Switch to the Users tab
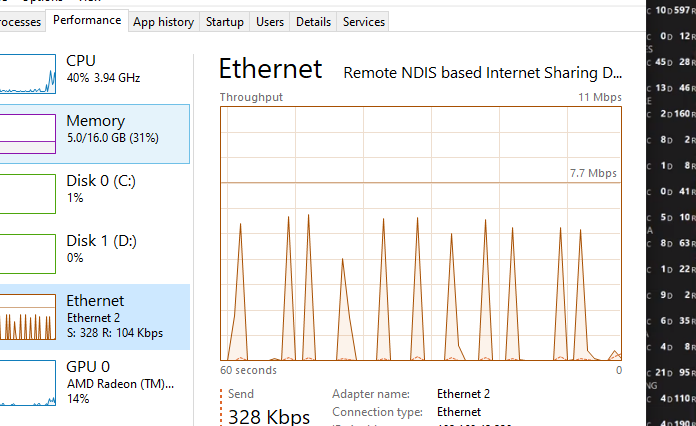Viewport: 696px width, 426px height. click(x=270, y=22)
